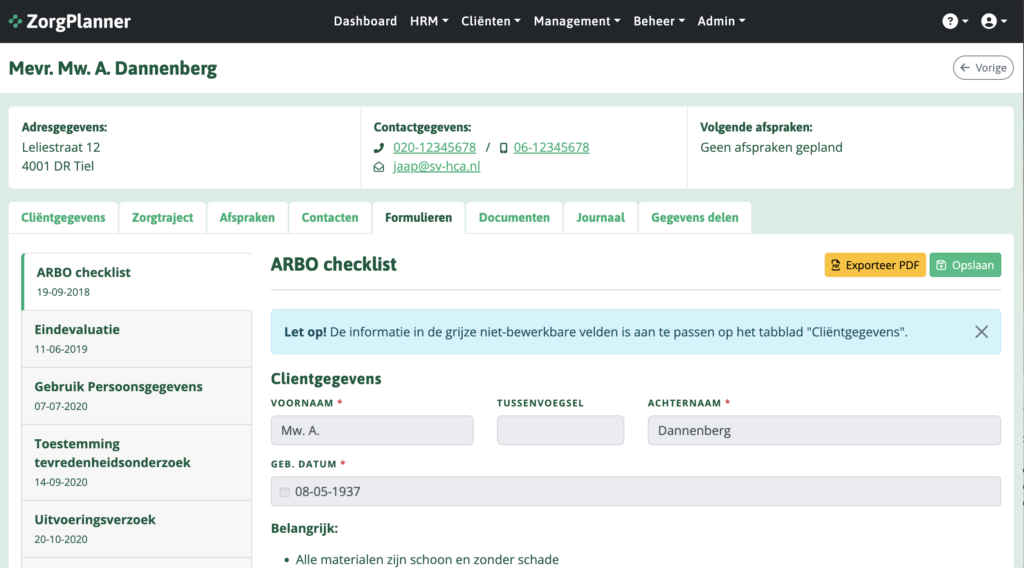Dismiss the Let op! info alert

(981, 332)
